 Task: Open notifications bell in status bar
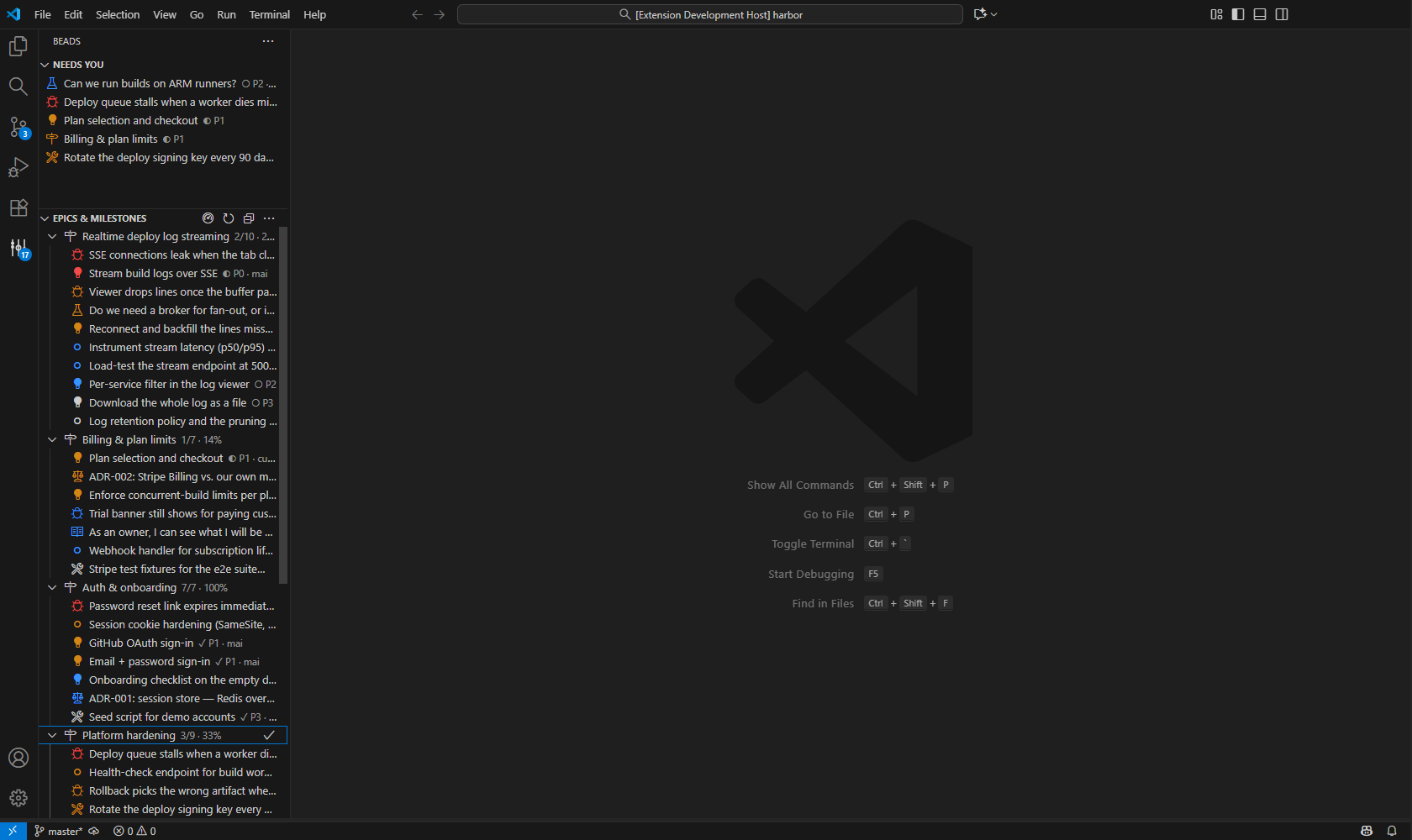point(1392,831)
